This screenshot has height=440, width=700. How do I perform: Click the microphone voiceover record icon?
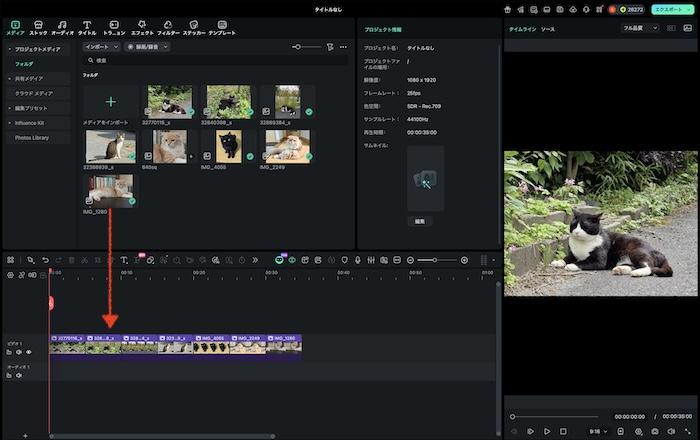(357, 260)
